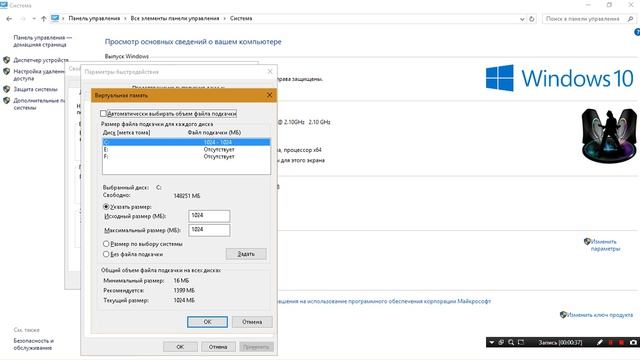The width and height of the screenshot is (640, 360).
Task: Click shield icon beside 'Защита системы'
Action: point(7,89)
